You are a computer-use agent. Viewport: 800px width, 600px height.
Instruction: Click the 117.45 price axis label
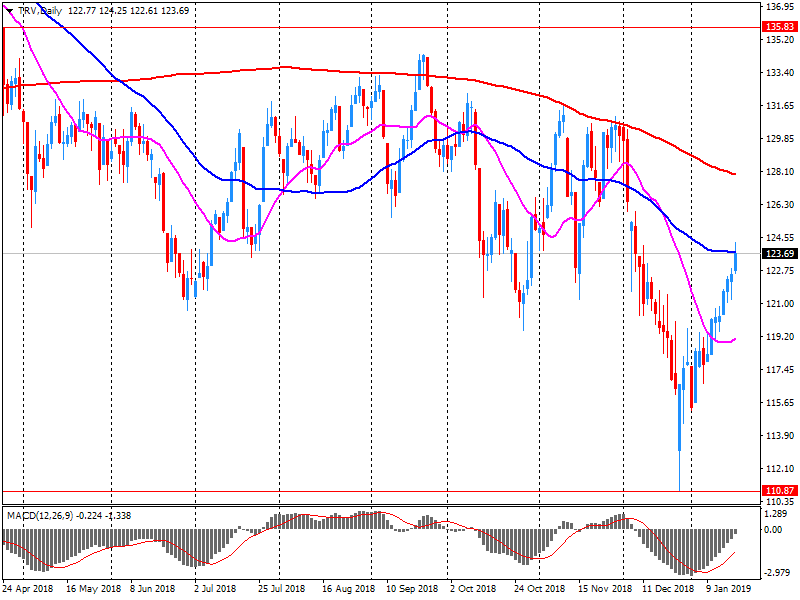coord(780,369)
